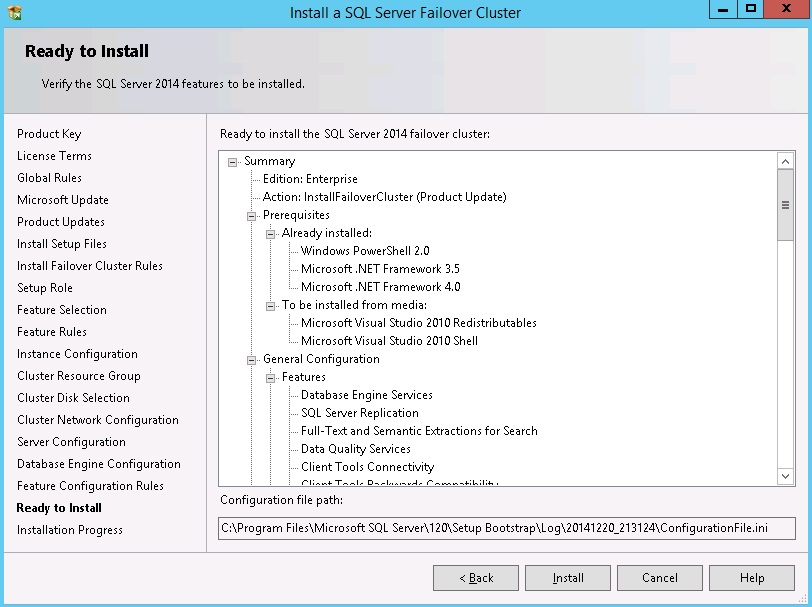This screenshot has height=607, width=812.
Task: Select Feature Selection step
Action: pyautogui.click(x=62, y=310)
